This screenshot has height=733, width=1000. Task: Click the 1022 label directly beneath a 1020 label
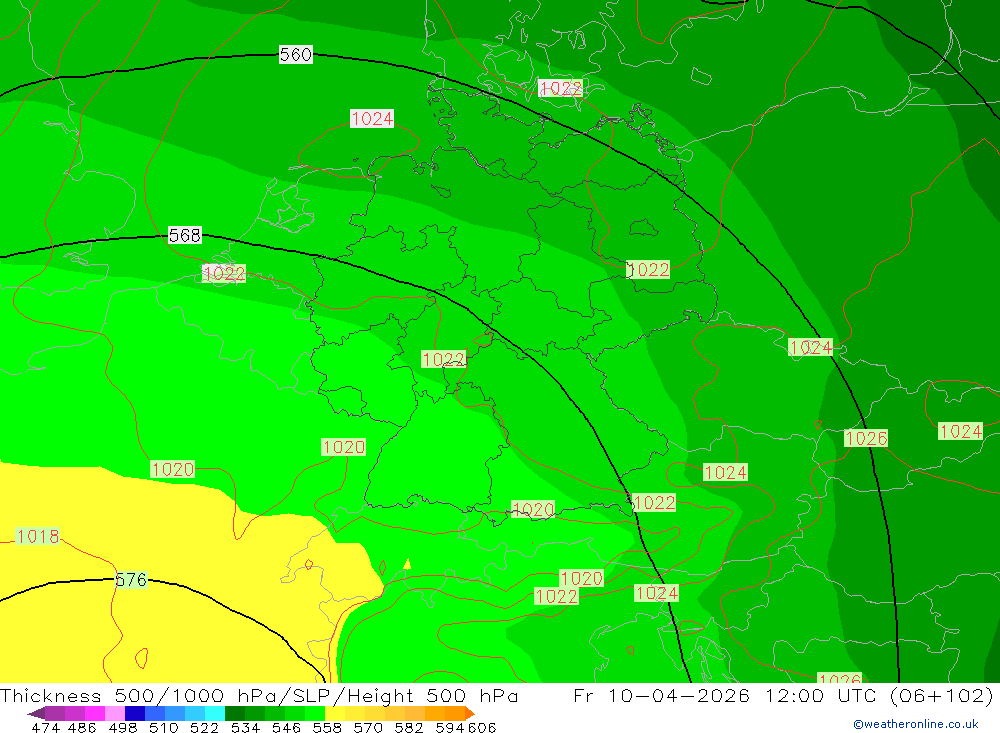(x=557, y=596)
